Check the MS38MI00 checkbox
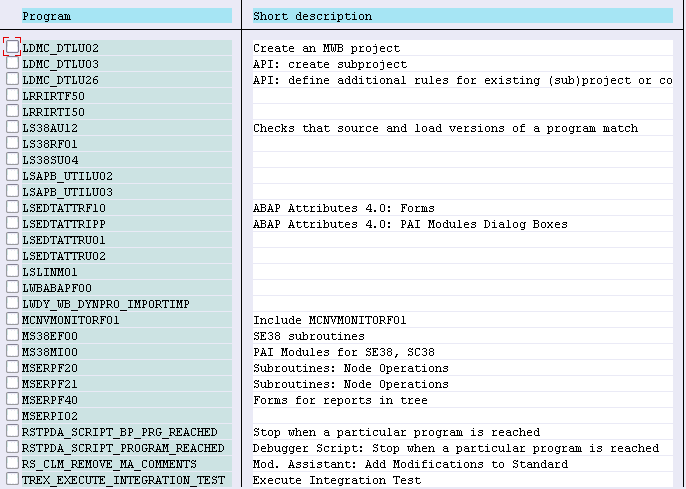Screen dimensions: 686x489 pyautogui.click(x=12, y=350)
